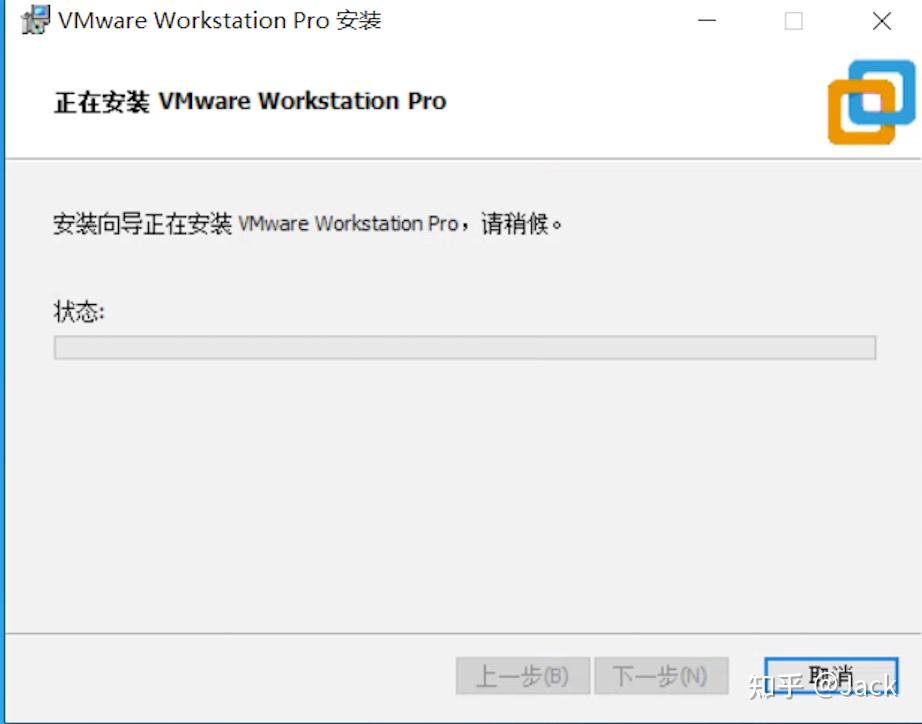The width and height of the screenshot is (922, 724).
Task: Click the title bar text VMware Workstation Pro 安装
Action: pos(220,21)
